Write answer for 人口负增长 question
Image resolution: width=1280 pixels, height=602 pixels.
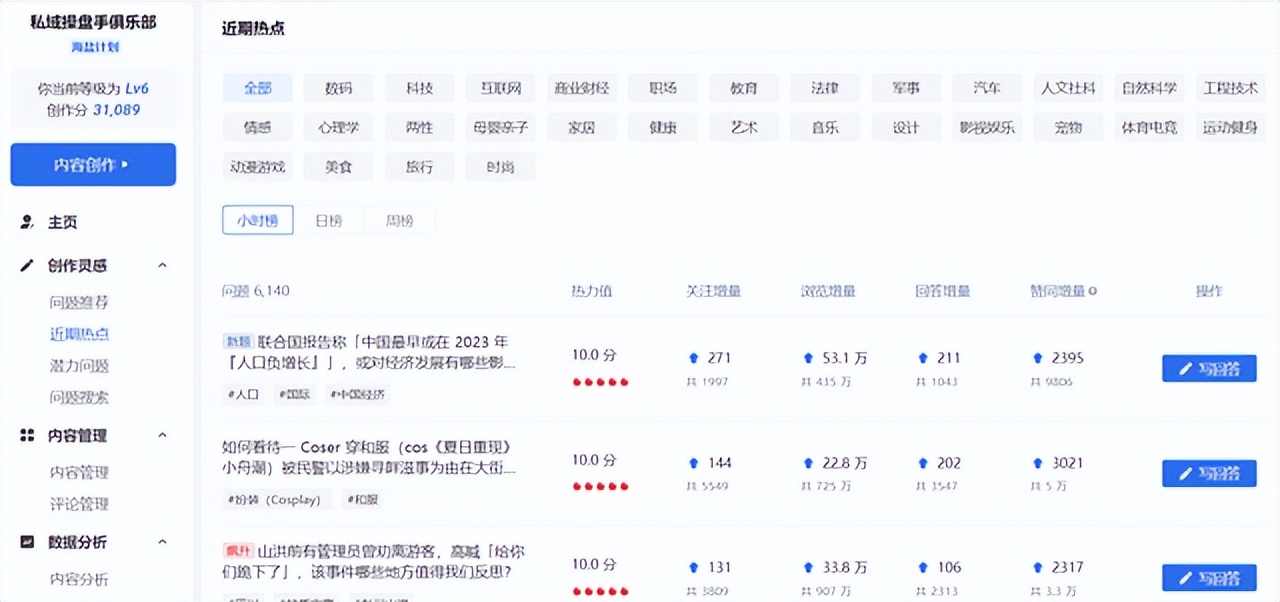point(1209,369)
